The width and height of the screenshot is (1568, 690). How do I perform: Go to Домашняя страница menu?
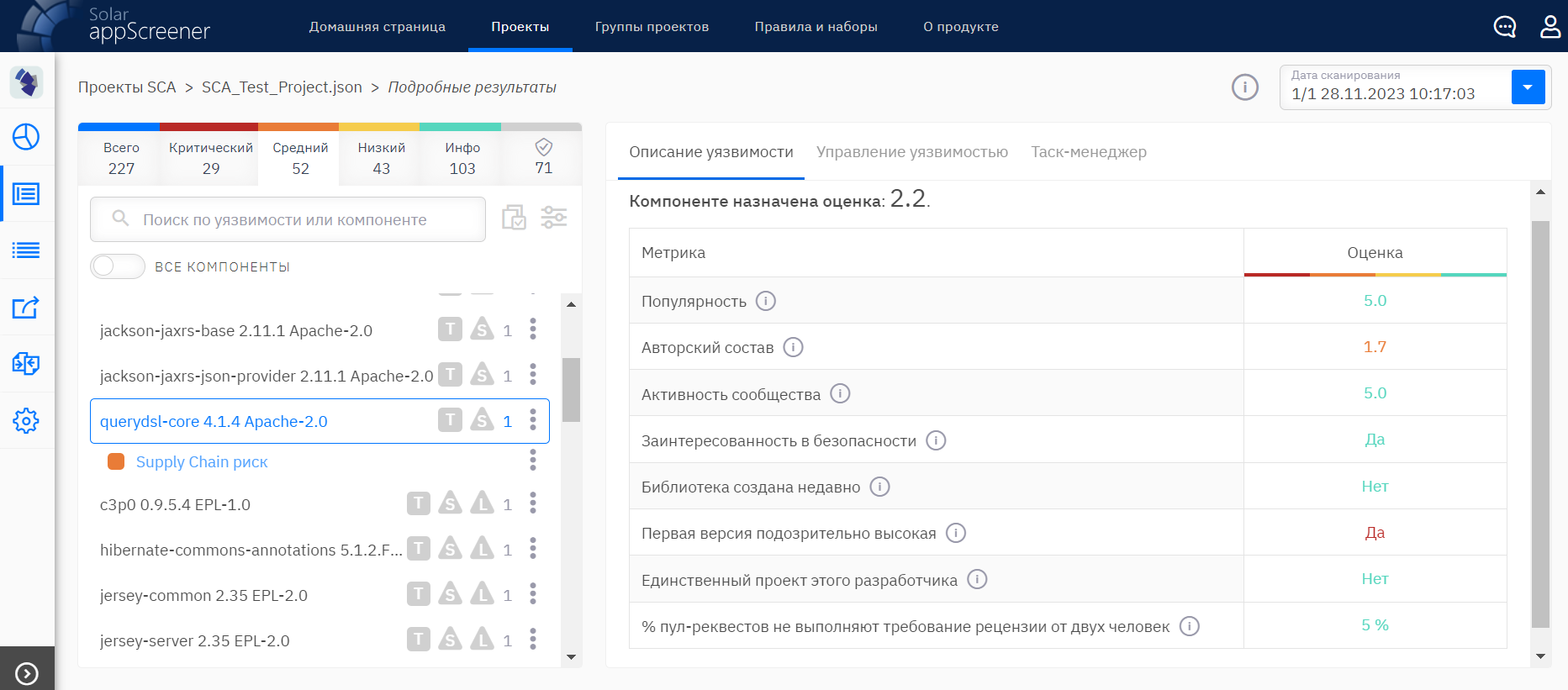[377, 27]
